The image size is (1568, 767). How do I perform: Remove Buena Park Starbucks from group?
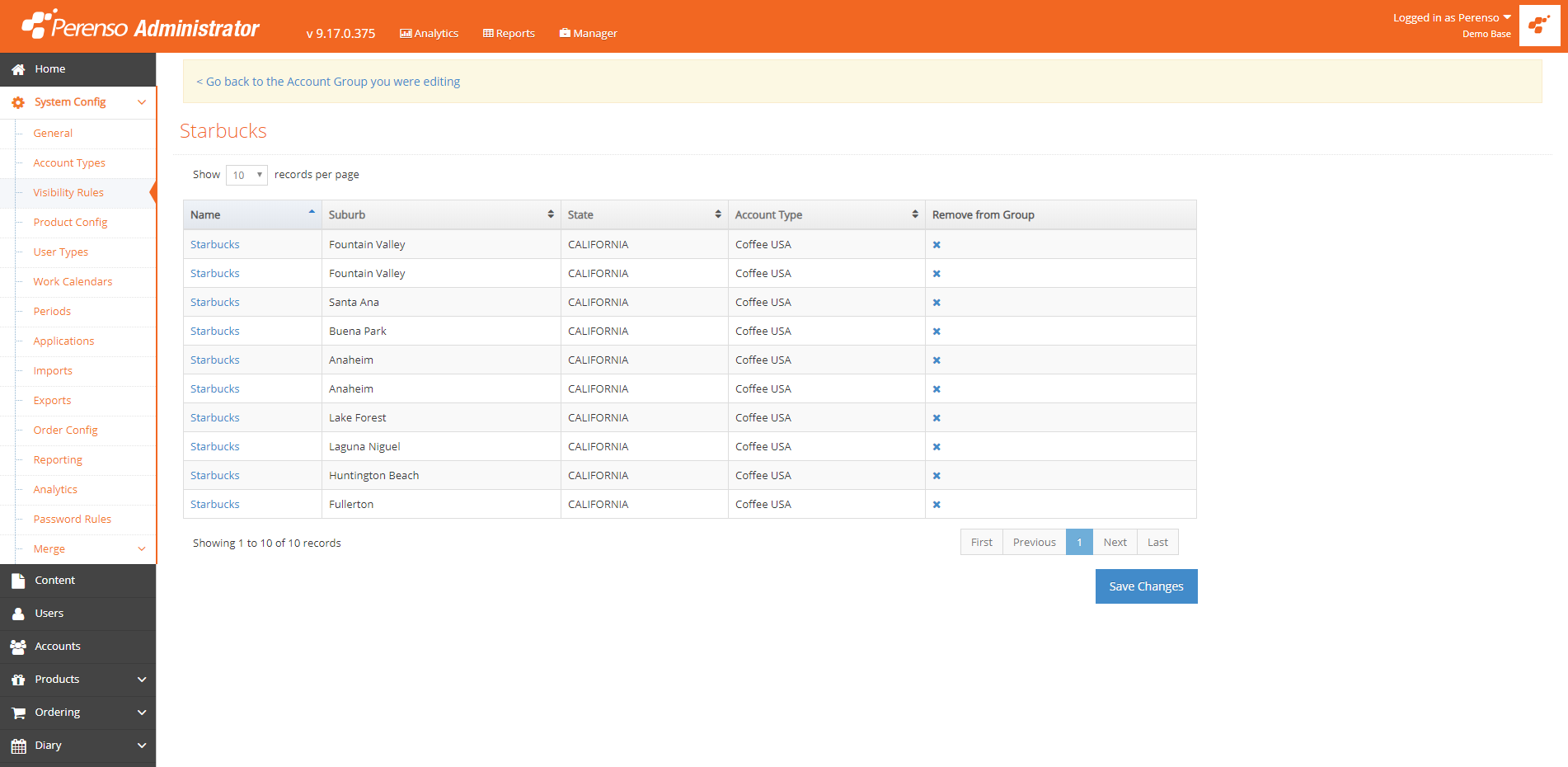click(x=937, y=332)
